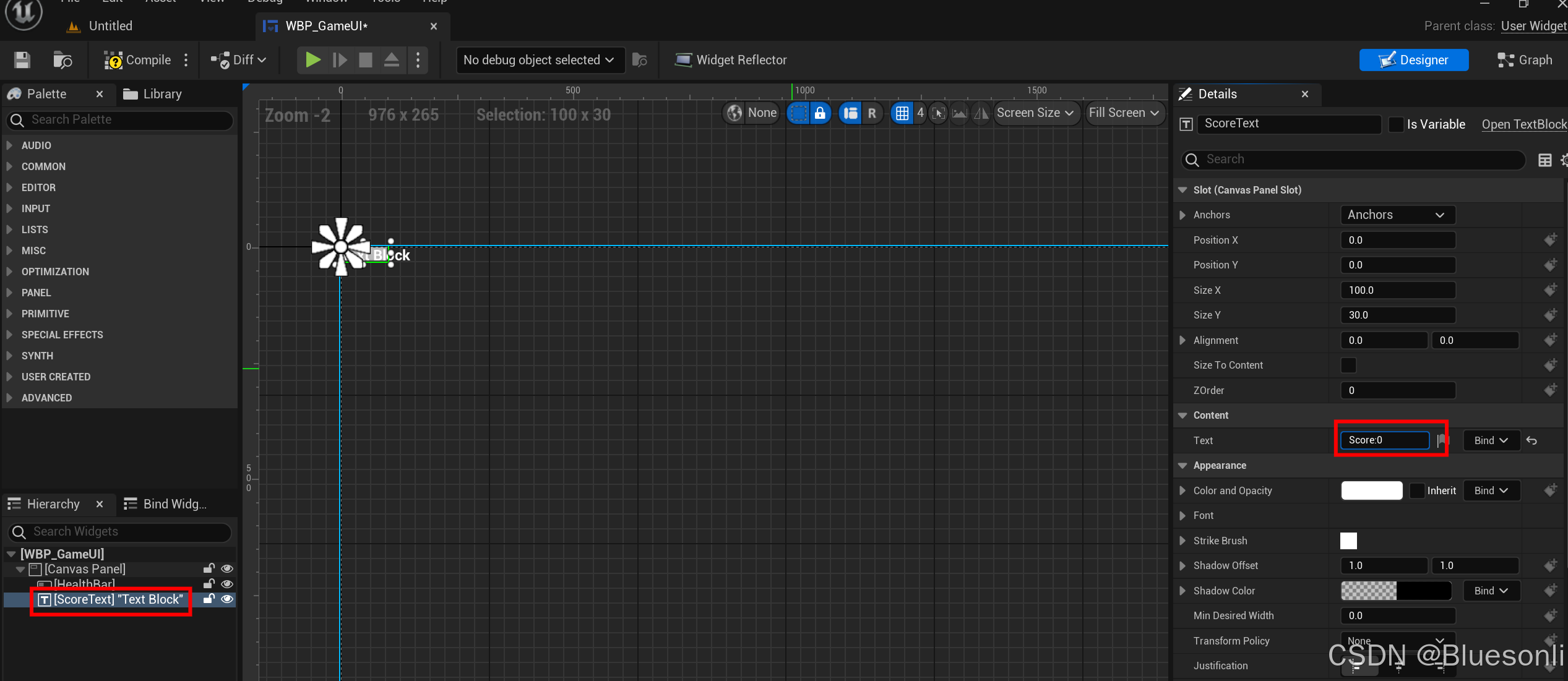This screenshot has height=681, width=1568.
Task: Open the Diff dropdown
Action: click(x=239, y=60)
